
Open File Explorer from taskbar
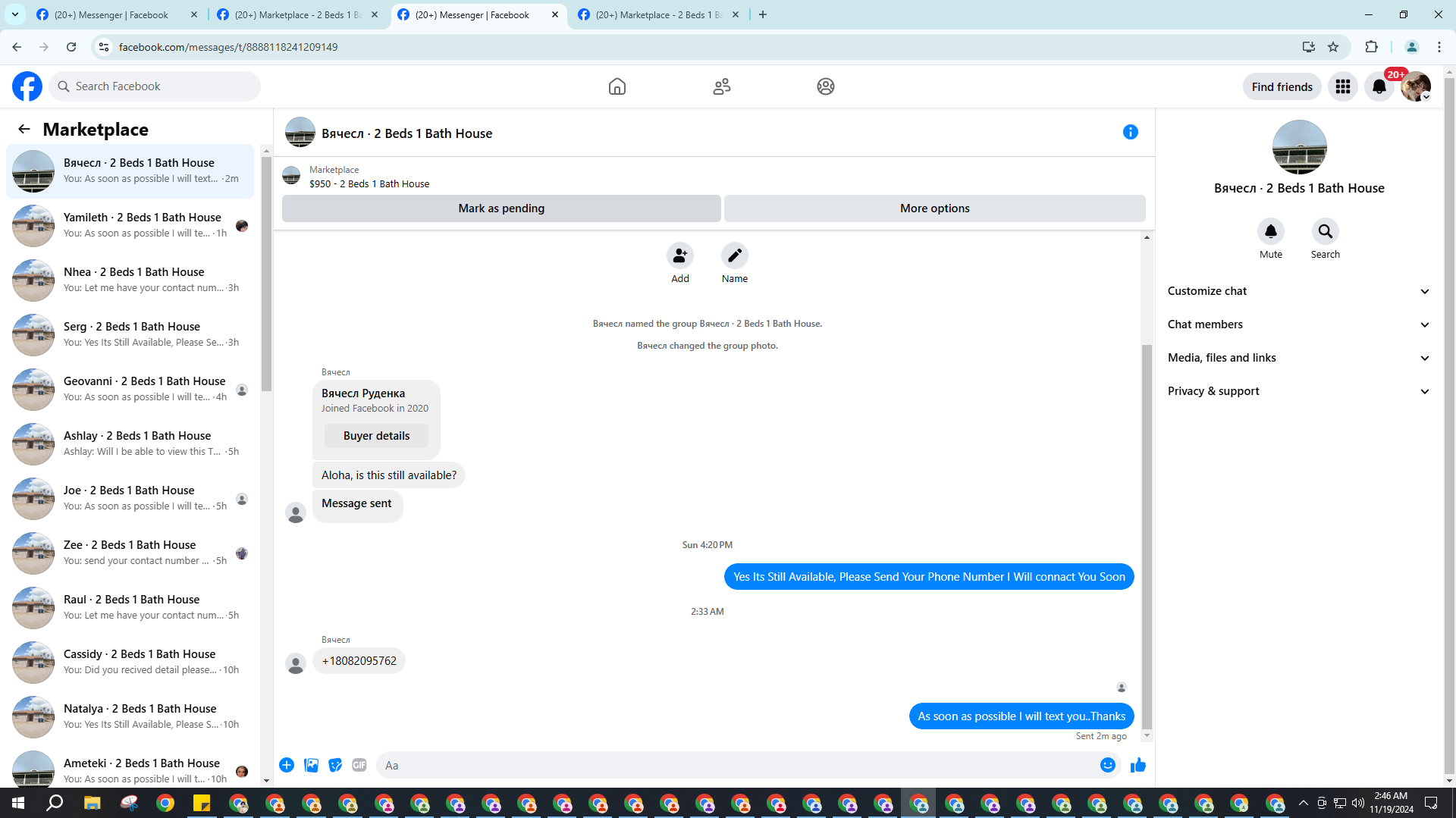92,803
